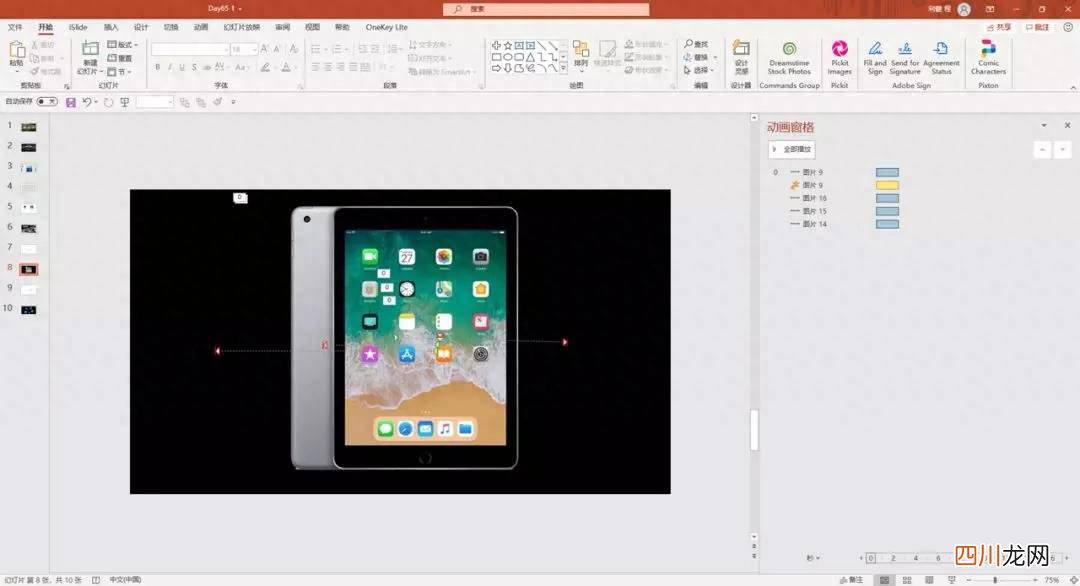Move animation later with down arrow button
The height and width of the screenshot is (586, 1080).
(x=1063, y=149)
